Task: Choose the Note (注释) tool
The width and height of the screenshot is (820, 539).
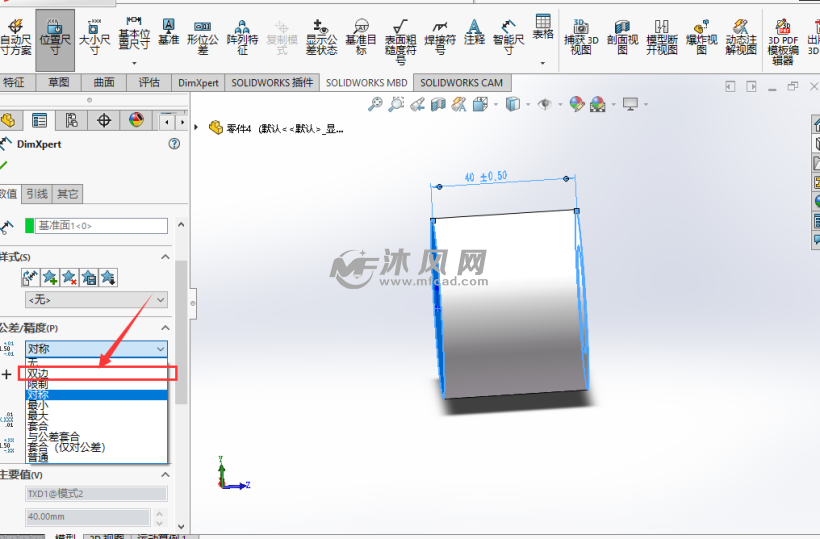Action: click(474, 31)
